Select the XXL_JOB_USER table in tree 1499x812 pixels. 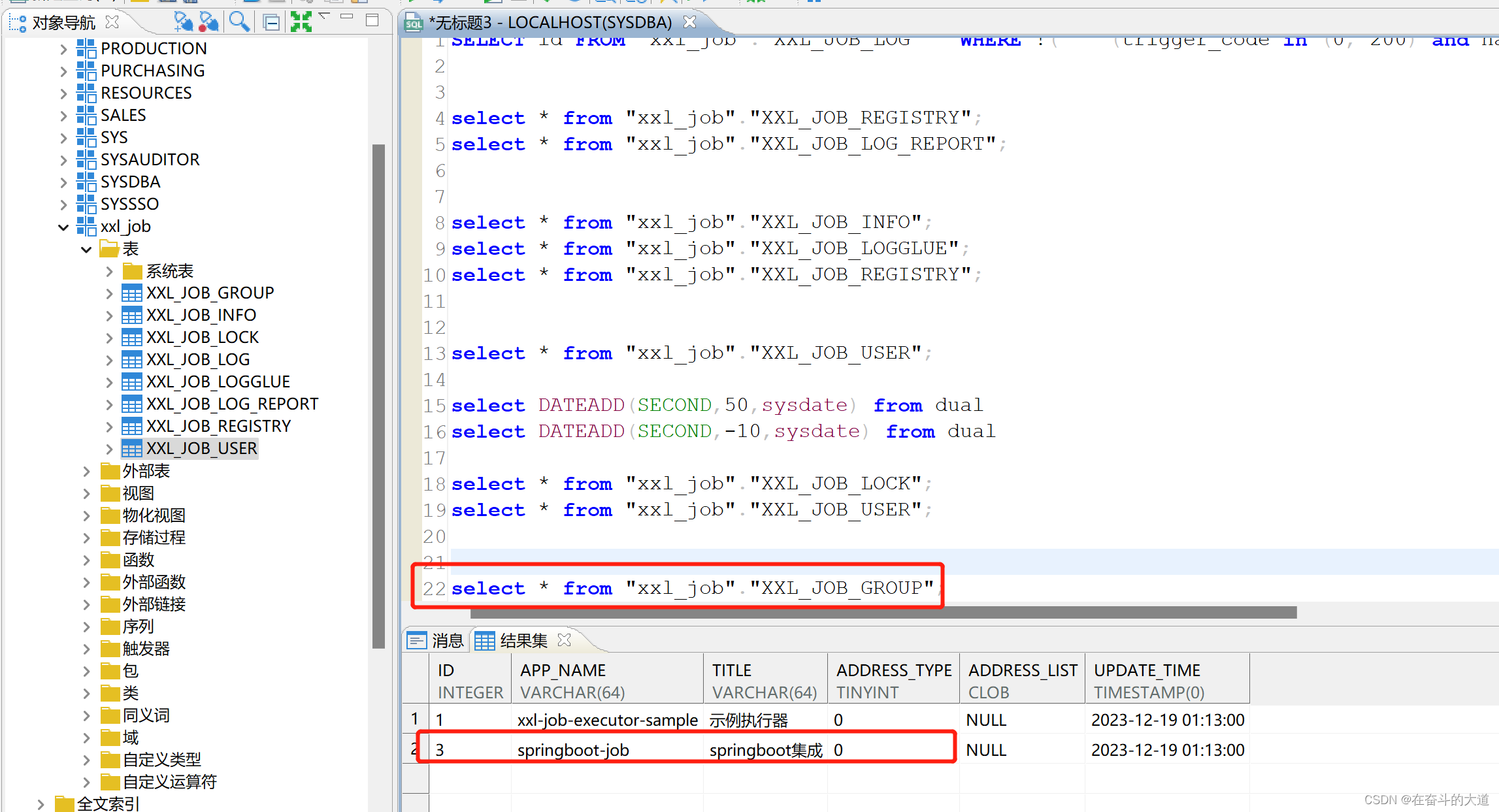pyautogui.click(x=201, y=449)
